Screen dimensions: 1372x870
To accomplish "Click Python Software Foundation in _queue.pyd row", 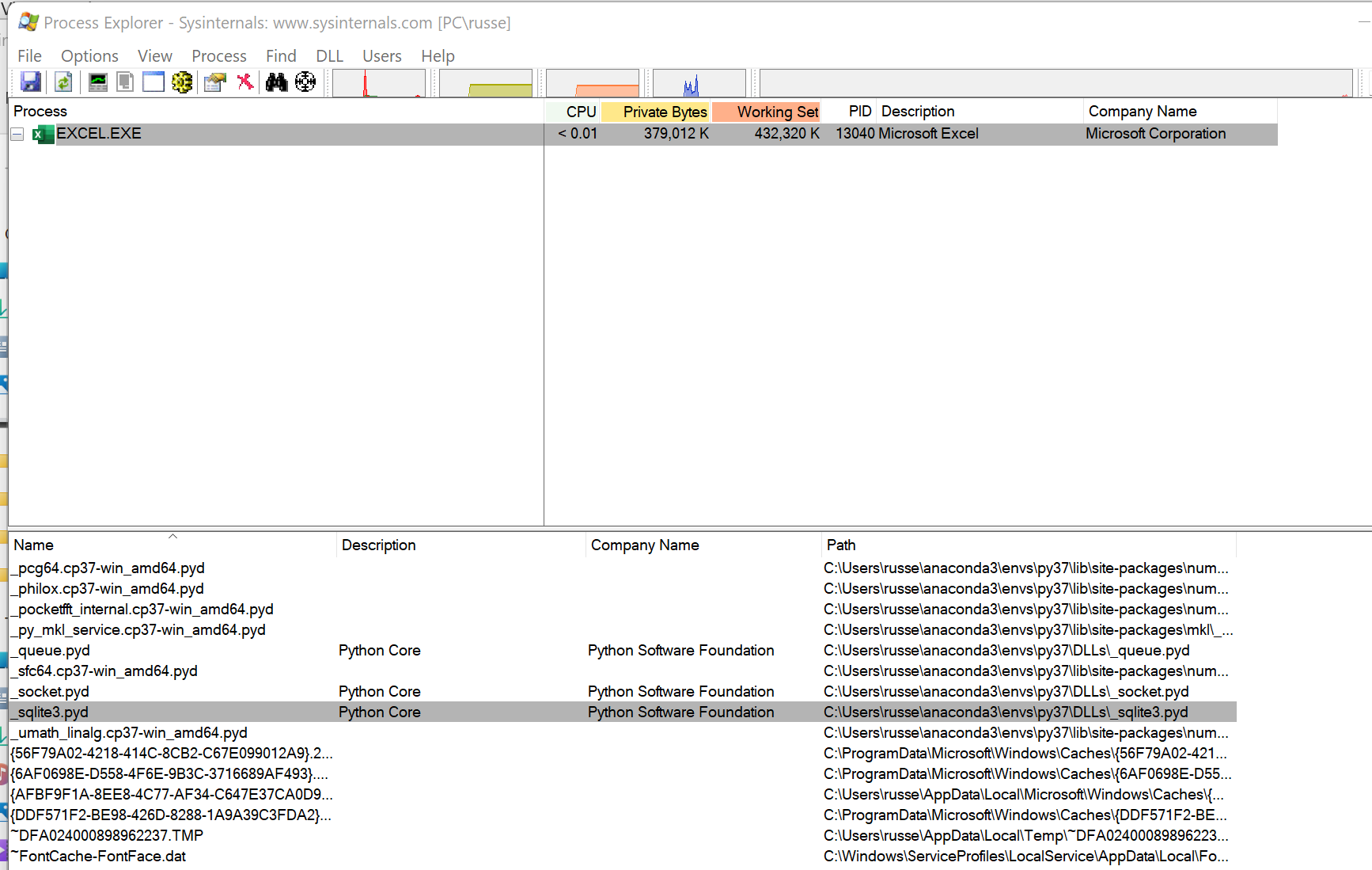I will (x=680, y=651).
